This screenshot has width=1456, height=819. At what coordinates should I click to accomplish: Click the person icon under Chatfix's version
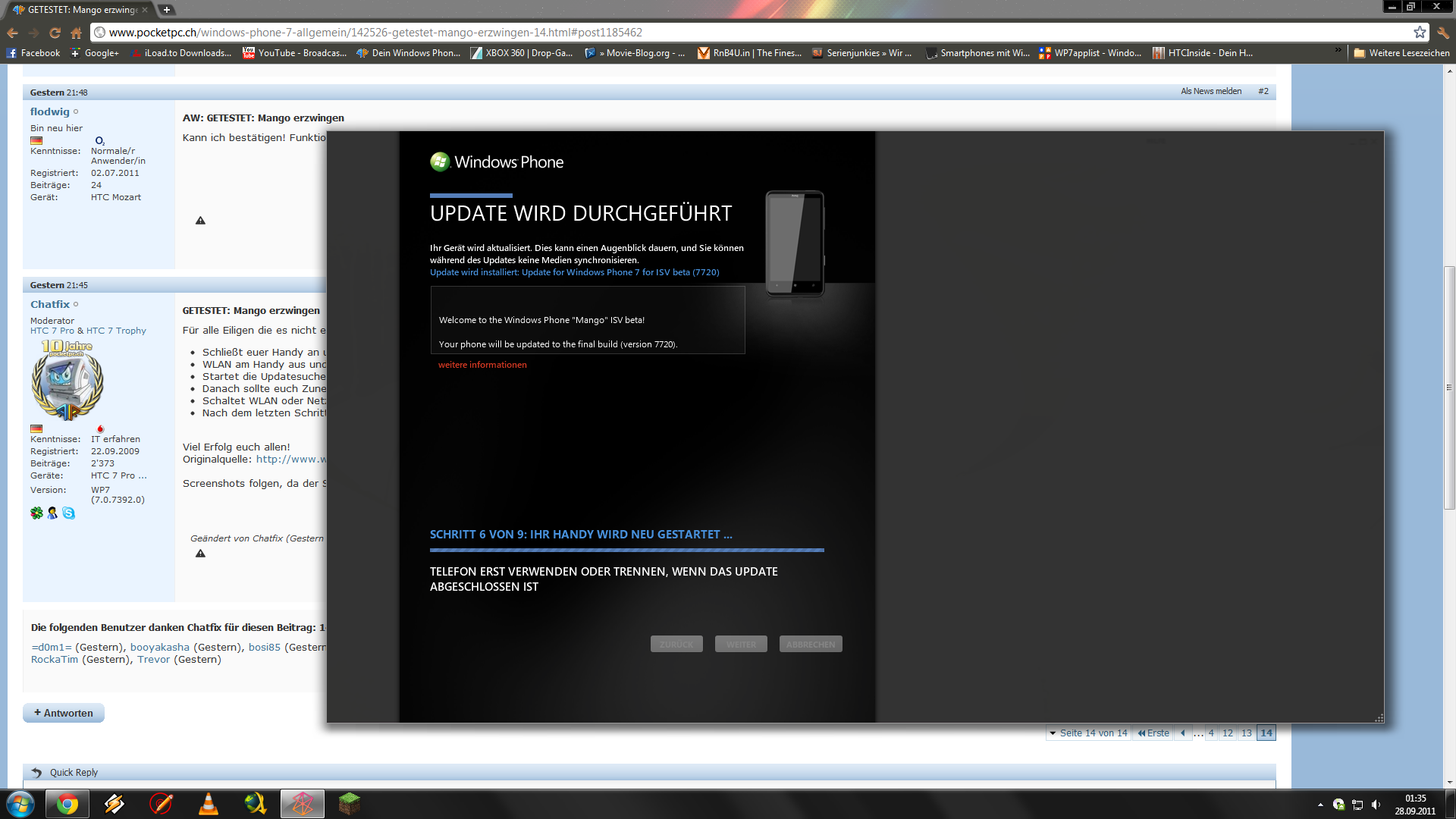[52, 513]
